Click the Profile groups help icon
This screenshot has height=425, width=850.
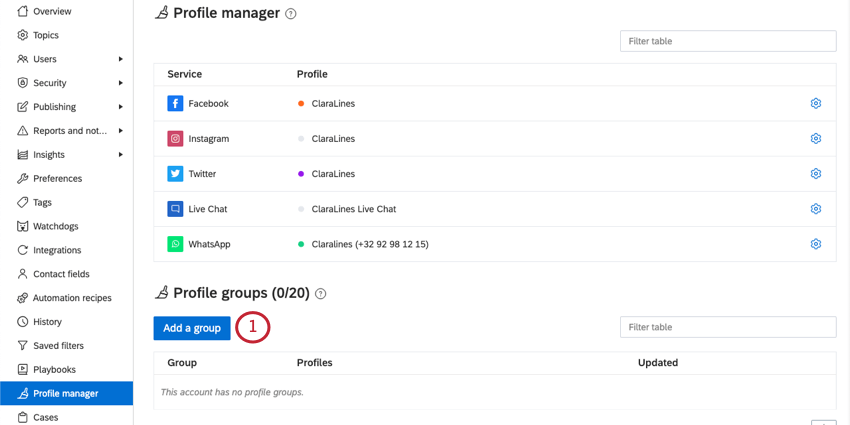click(x=320, y=294)
